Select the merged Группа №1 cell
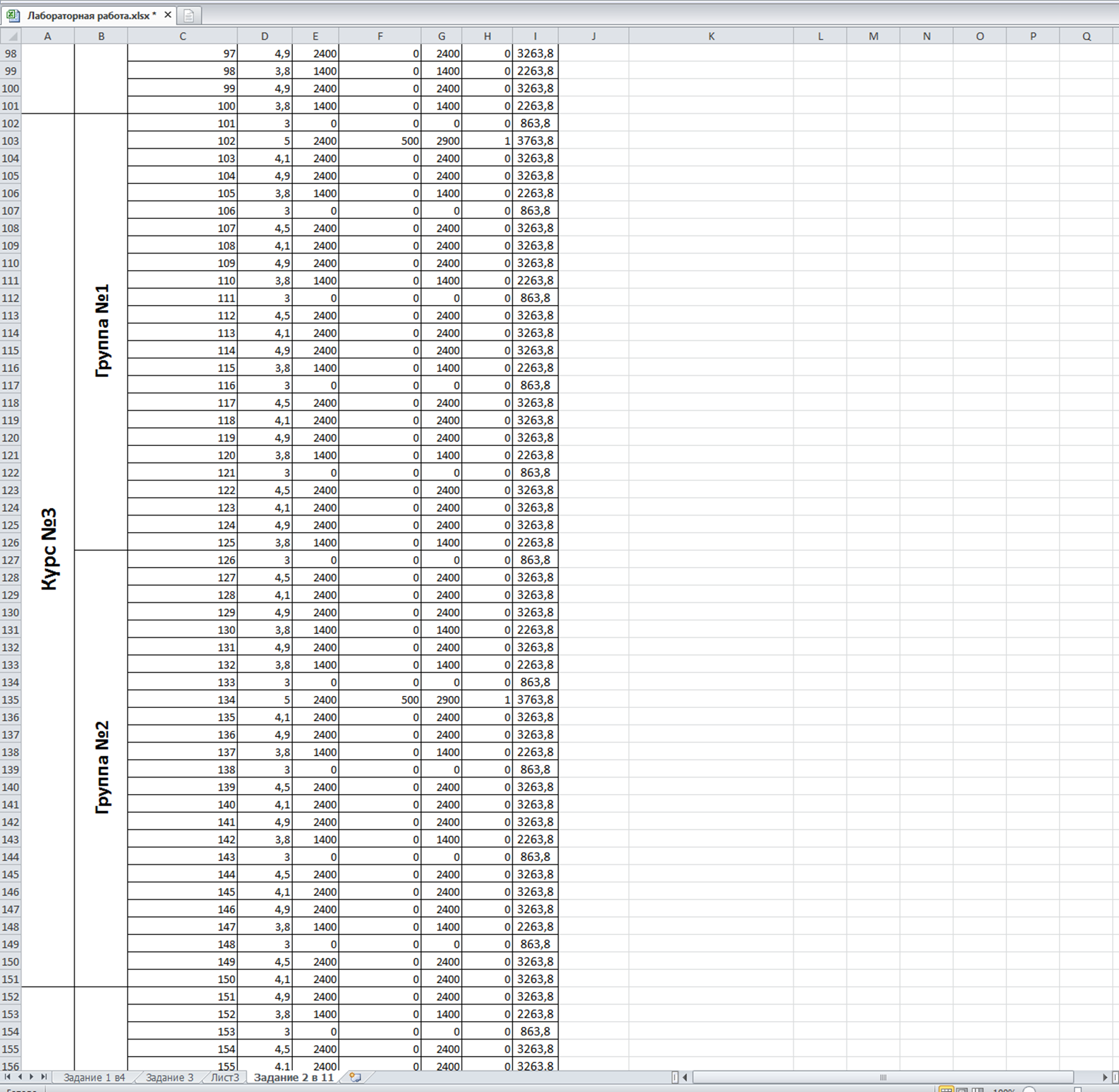 pyautogui.click(x=101, y=332)
